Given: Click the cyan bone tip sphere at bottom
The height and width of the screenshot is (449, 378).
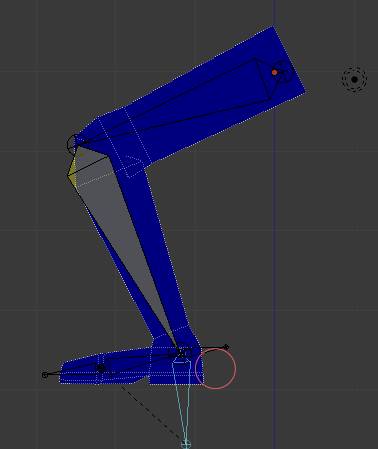Looking at the screenshot, I should (x=186, y=444).
